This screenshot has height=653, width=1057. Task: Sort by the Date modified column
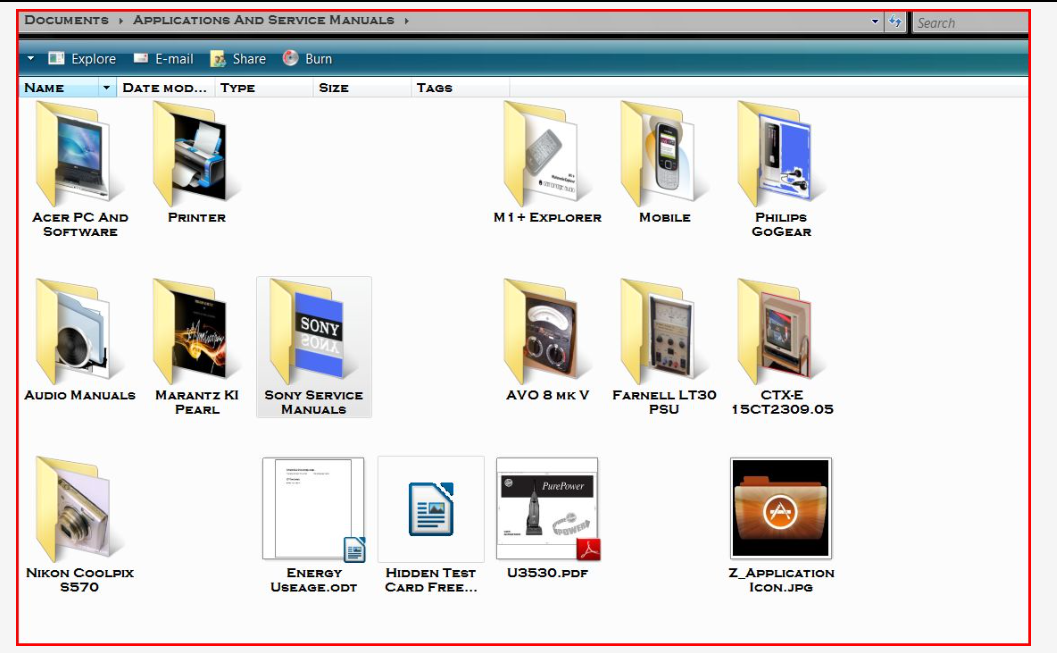click(165, 88)
